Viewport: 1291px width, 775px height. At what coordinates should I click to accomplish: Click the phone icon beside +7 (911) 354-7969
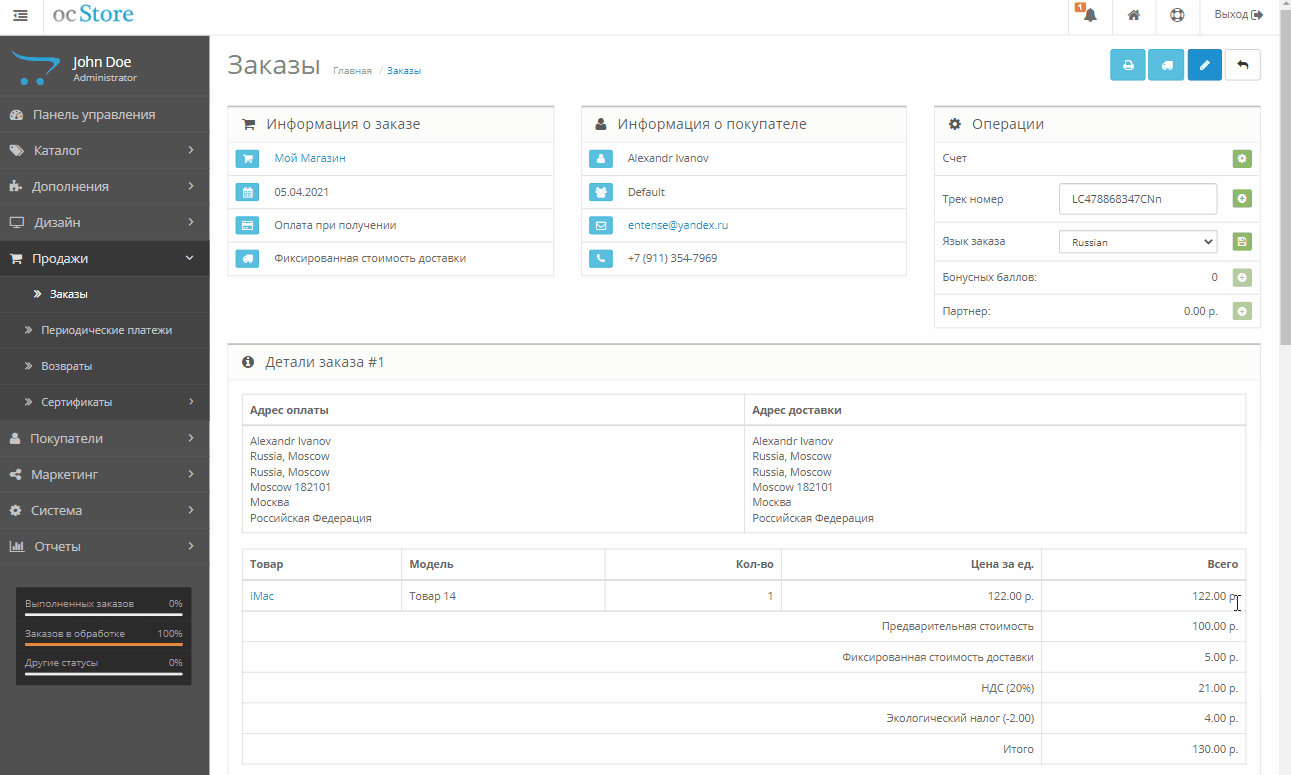click(x=600, y=259)
